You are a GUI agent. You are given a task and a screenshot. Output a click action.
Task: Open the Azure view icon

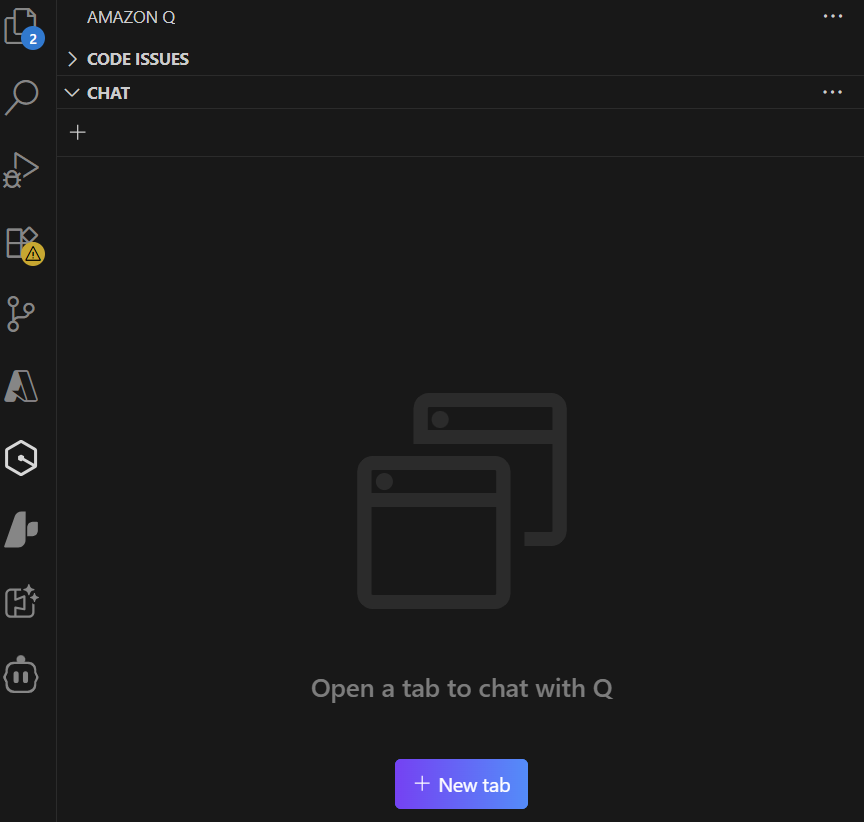point(21,386)
